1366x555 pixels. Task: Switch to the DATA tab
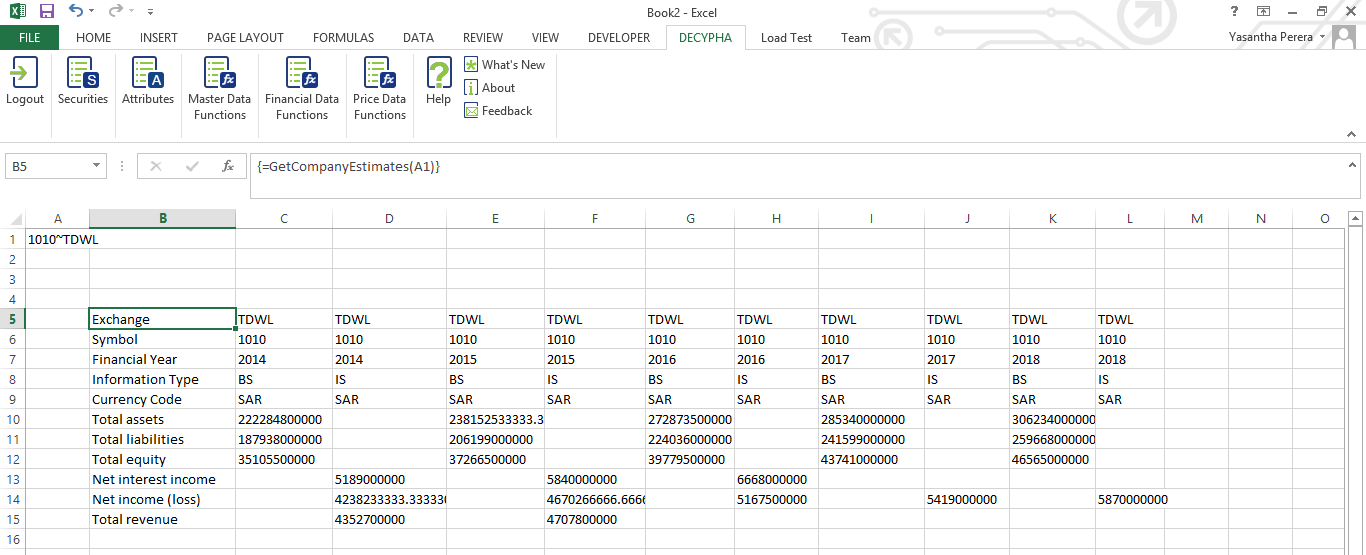[418, 38]
